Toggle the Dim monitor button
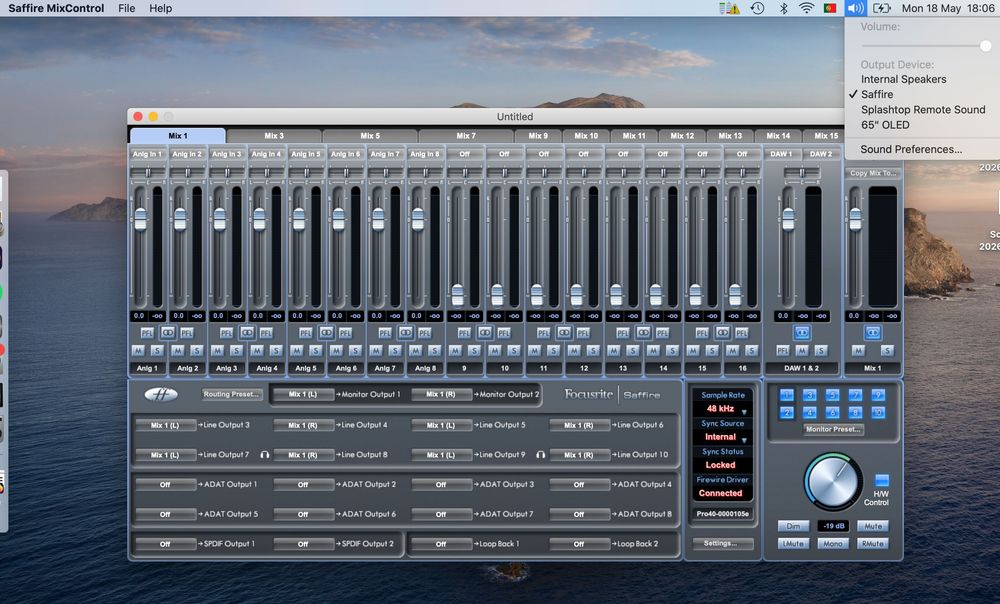1000x604 pixels. click(x=793, y=526)
